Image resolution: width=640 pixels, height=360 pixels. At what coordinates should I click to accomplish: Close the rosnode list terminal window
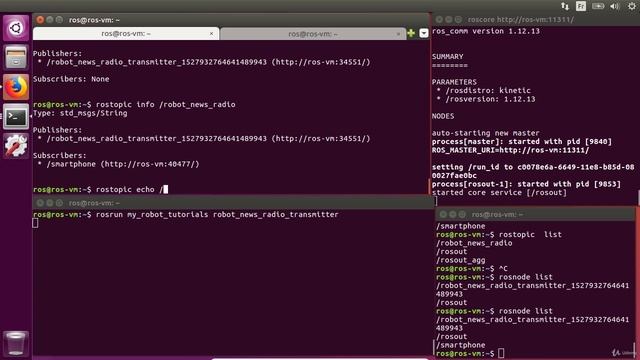pyautogui.click(x=443, y=214)
